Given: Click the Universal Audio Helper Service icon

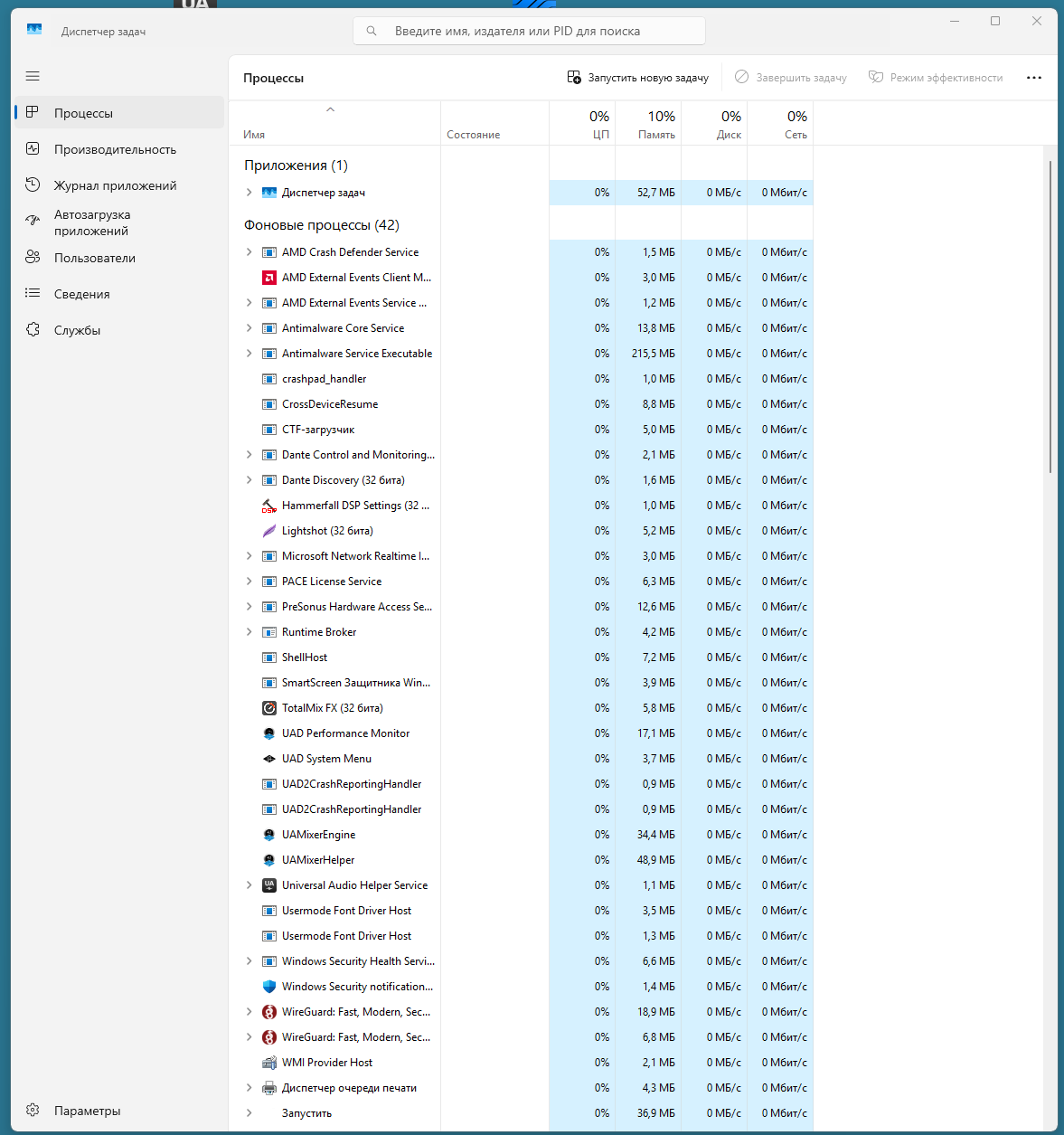Looking at the screenshot, I should [x=269, y=885].
